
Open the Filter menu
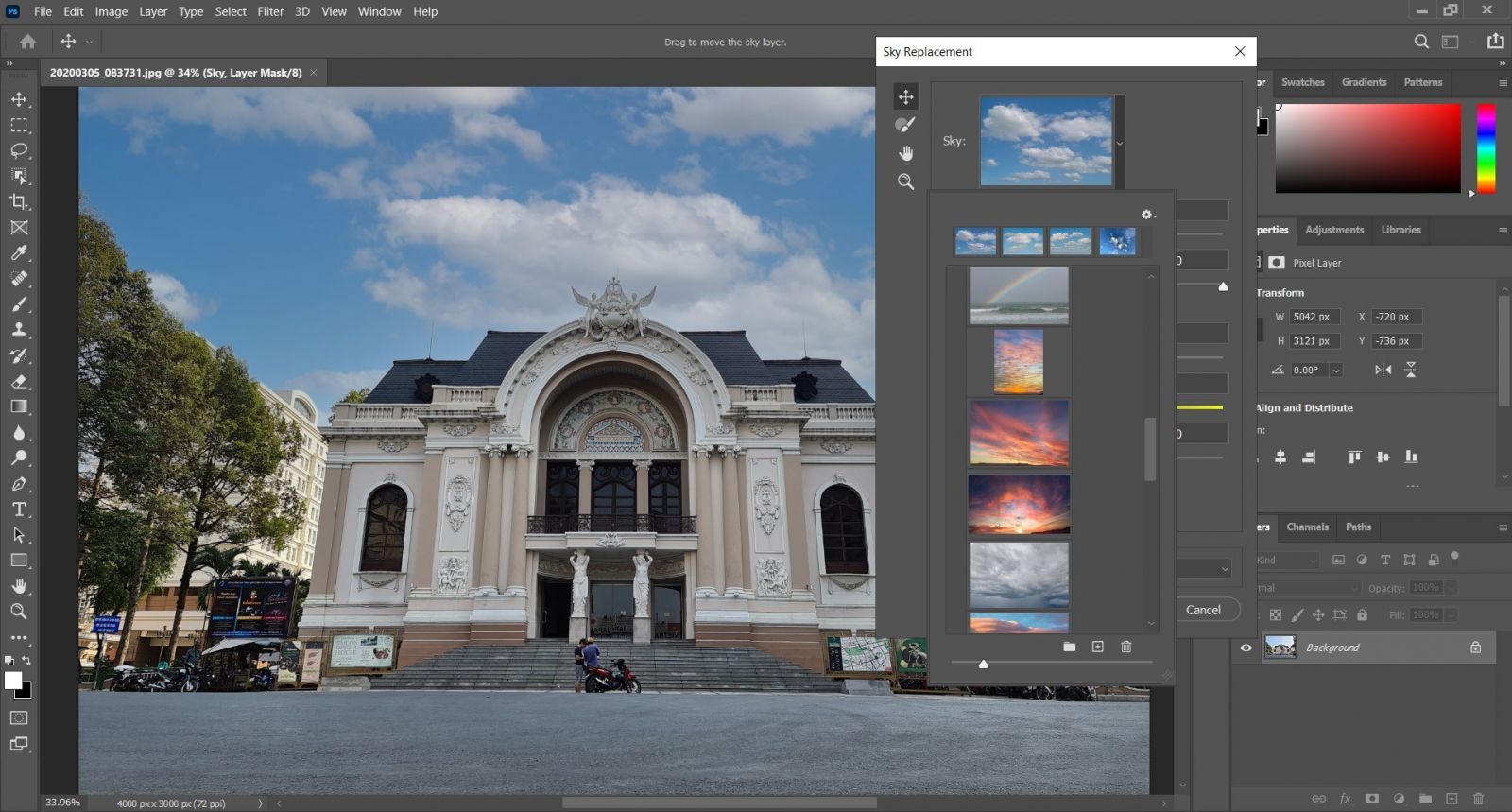[270, 11]
